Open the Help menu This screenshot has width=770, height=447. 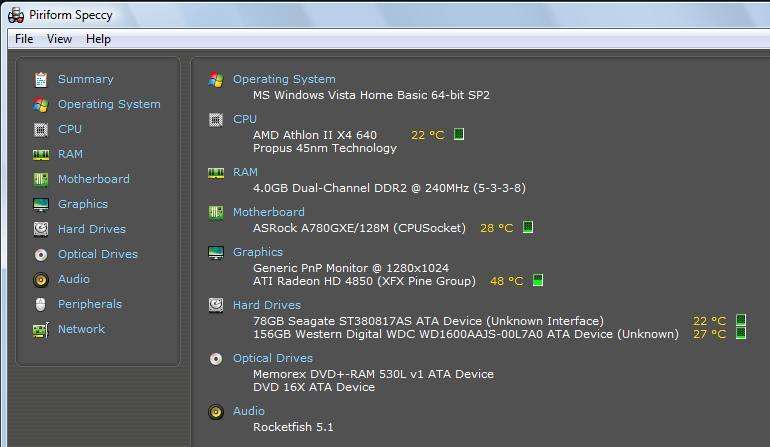(x=98, y=39)
